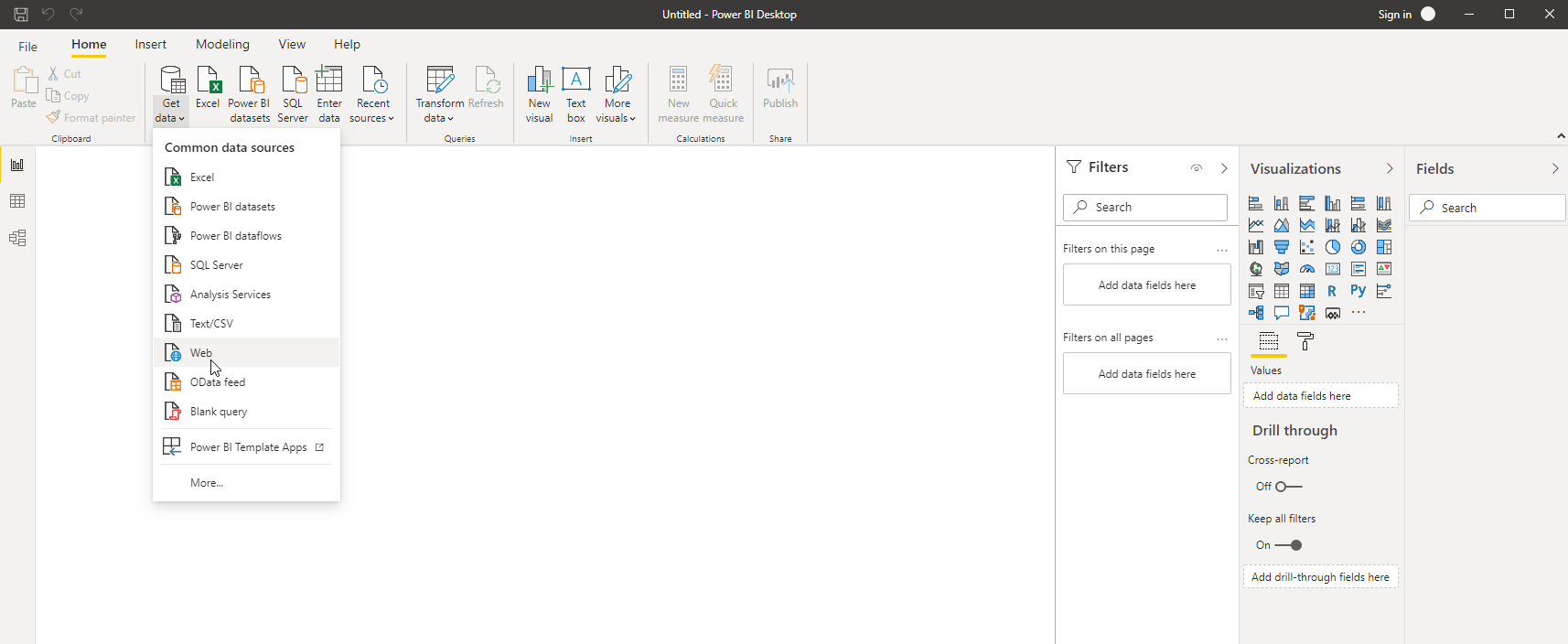
Task: Choose Web from the data sources list
Action: 246,352
